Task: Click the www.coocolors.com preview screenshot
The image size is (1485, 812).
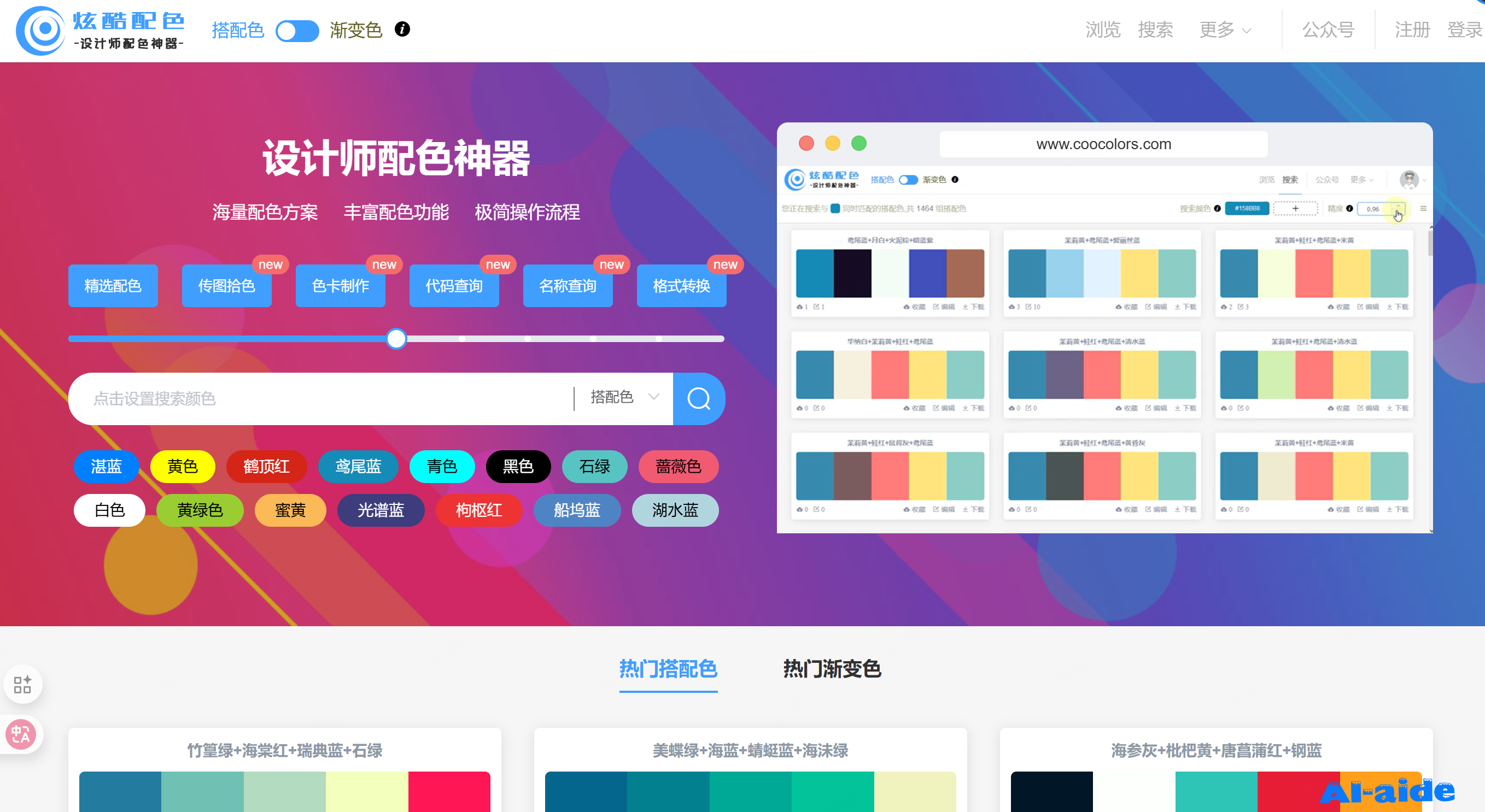Action: 1104,327
